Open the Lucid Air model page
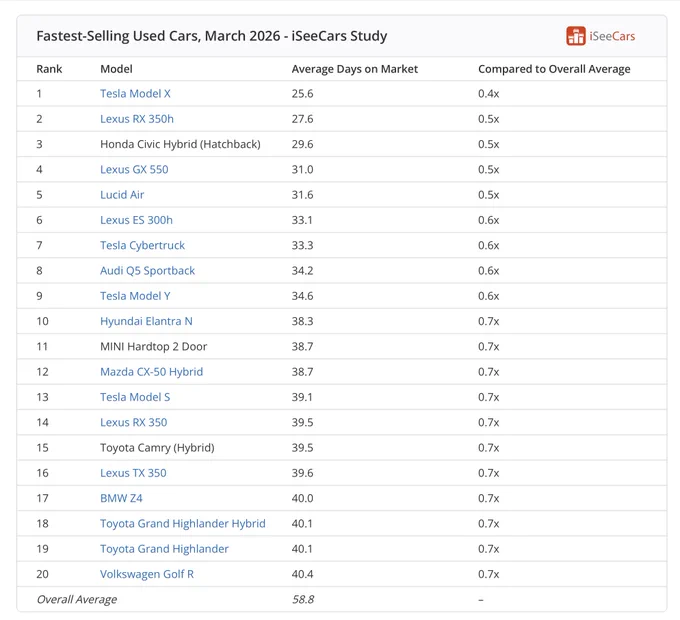680x620 pixels. point(122,195)
